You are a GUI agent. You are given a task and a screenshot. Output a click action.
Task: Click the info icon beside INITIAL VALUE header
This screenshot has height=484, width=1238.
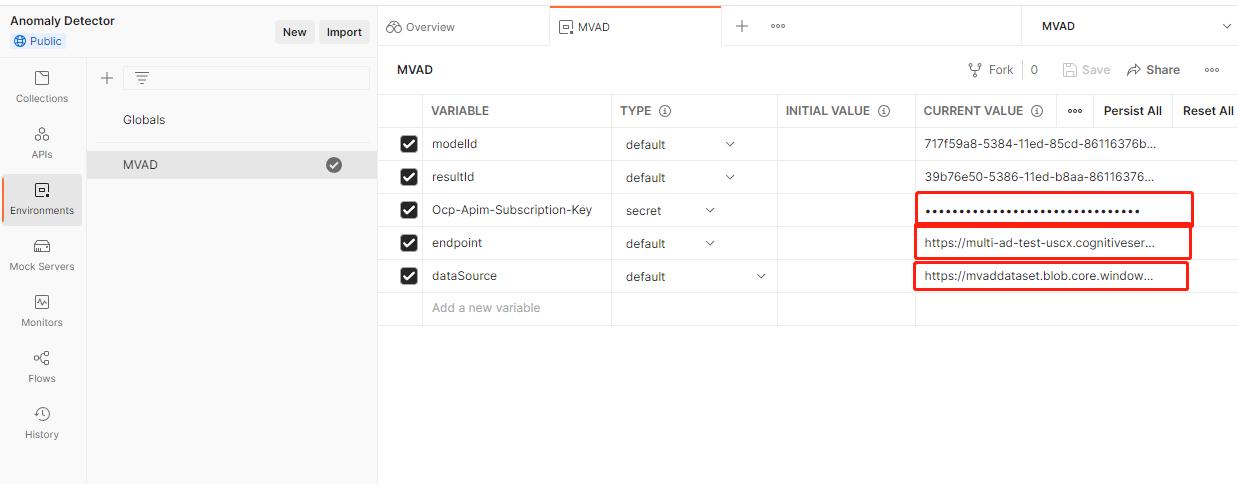pos(884,111)
